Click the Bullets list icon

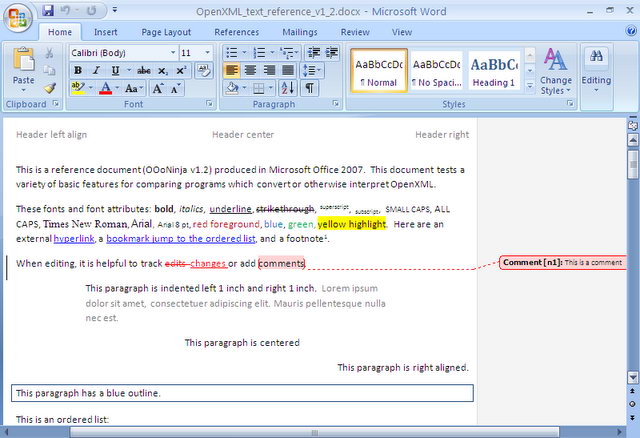pyautogui.click(x=232, y=53)
